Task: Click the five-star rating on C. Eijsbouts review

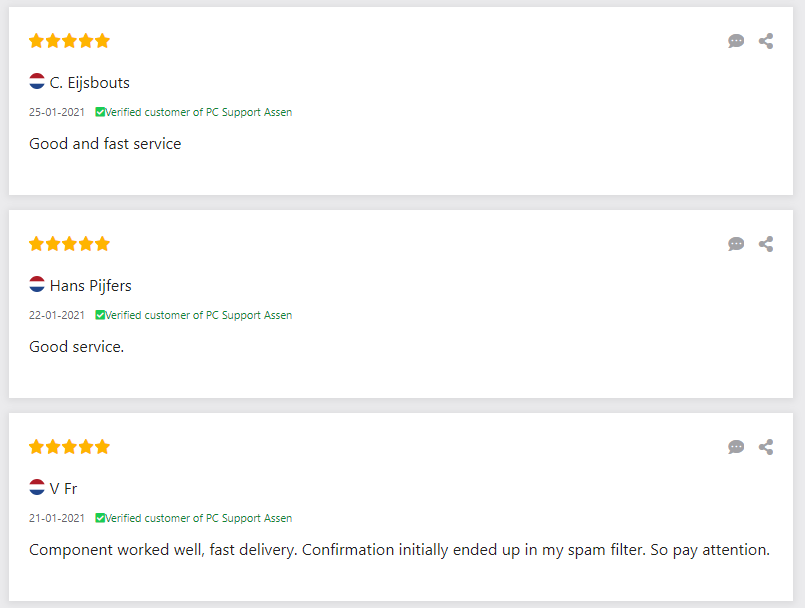Action: pos(69,41)
